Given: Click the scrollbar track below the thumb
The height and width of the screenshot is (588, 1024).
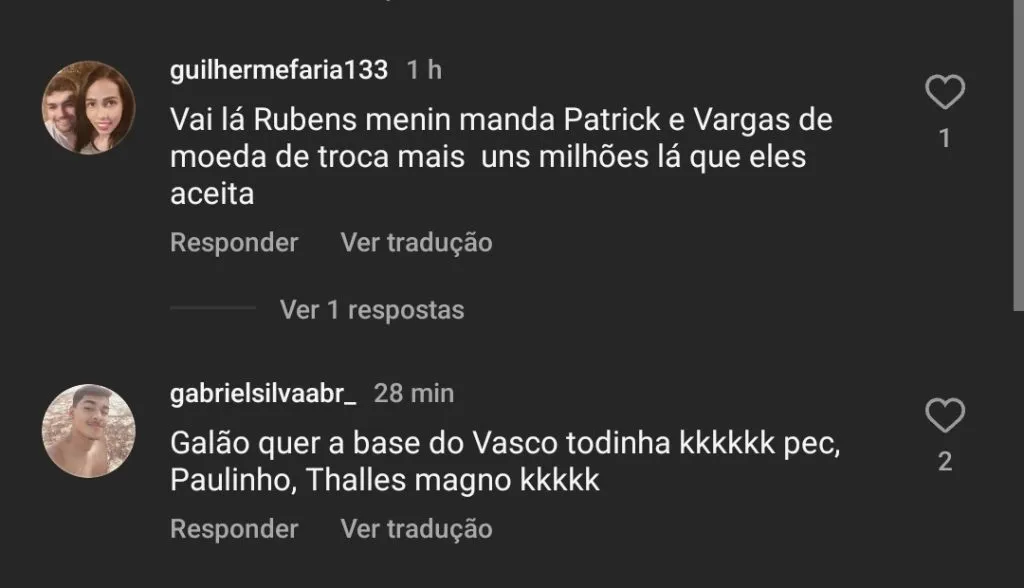Looking at the screenshot, I should 1018,449.
